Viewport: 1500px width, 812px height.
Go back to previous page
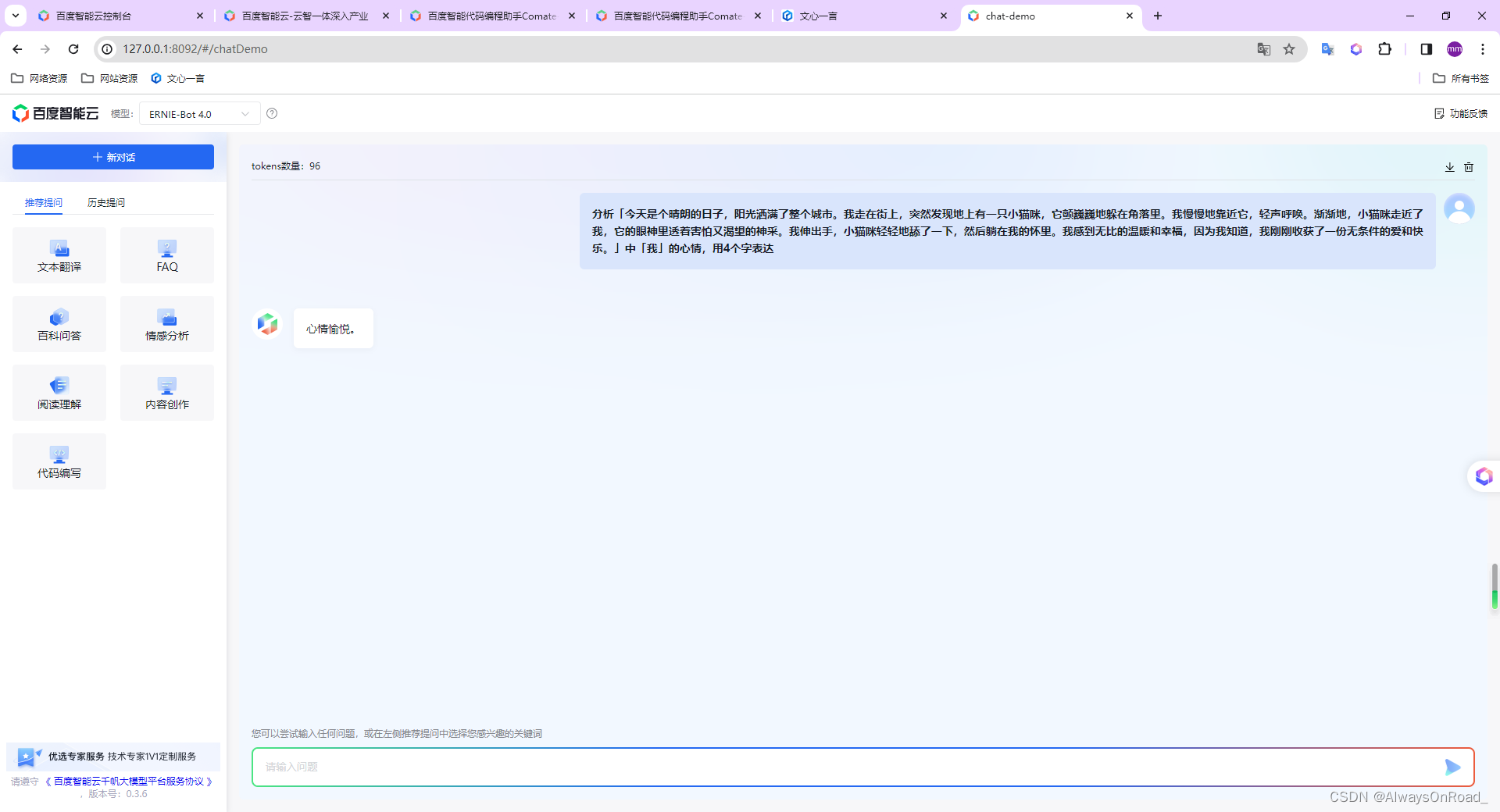click(x=17, y=49)
